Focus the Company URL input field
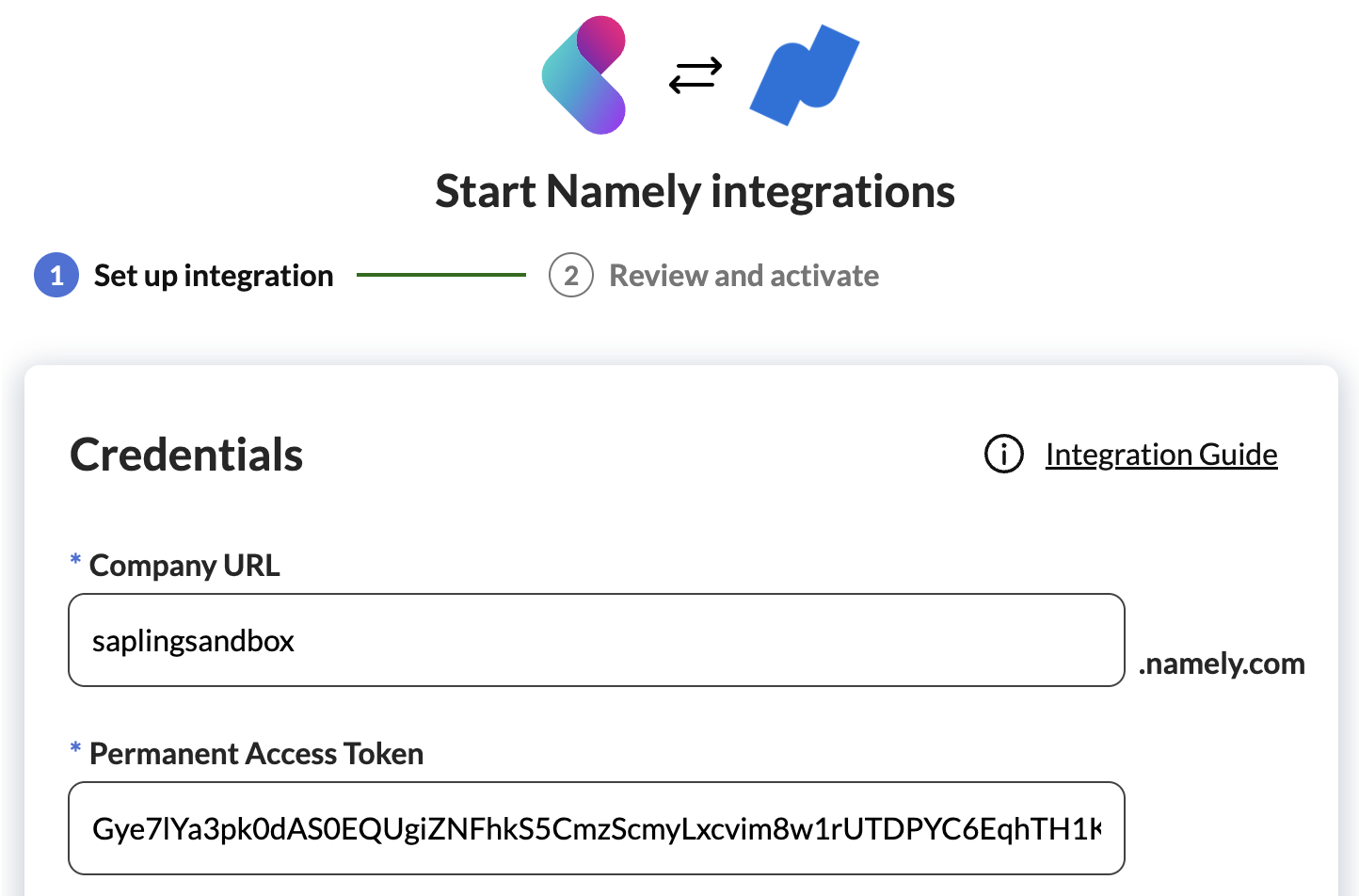Image resolution: width=1359 pixels, height=896 pixels. click(659, 640)
